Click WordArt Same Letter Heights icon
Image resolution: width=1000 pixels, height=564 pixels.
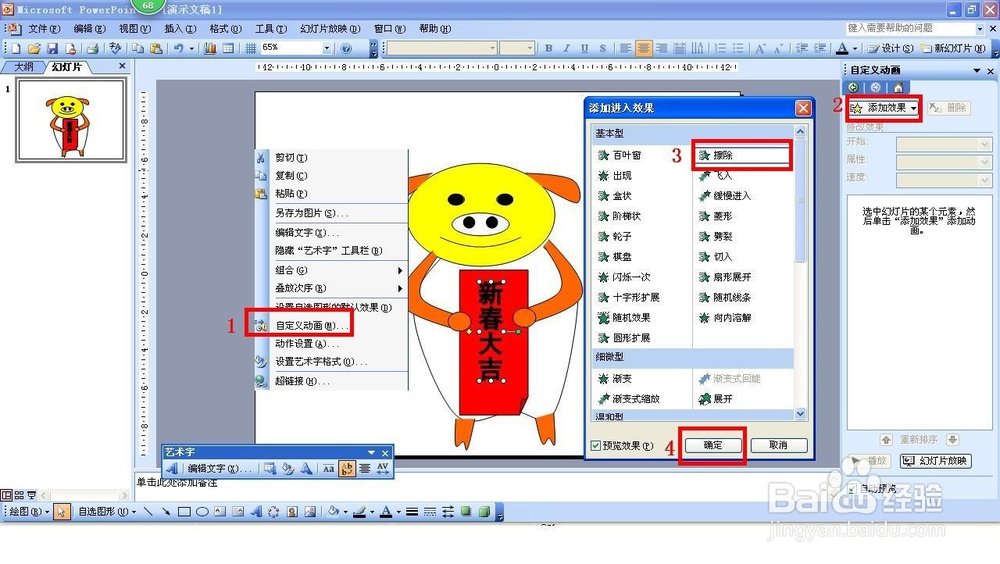(328, 469)
